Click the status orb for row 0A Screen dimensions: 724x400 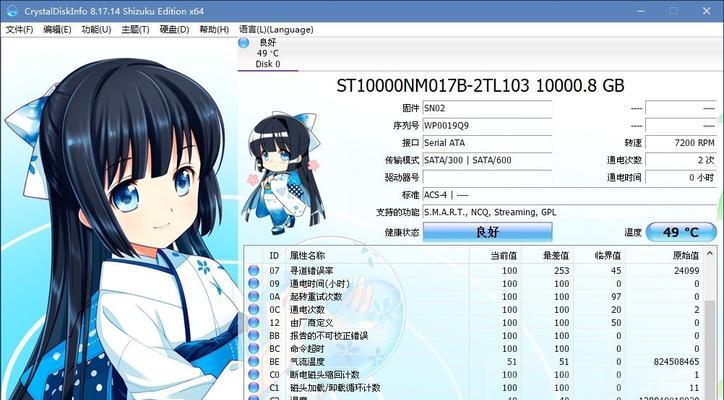253,297
